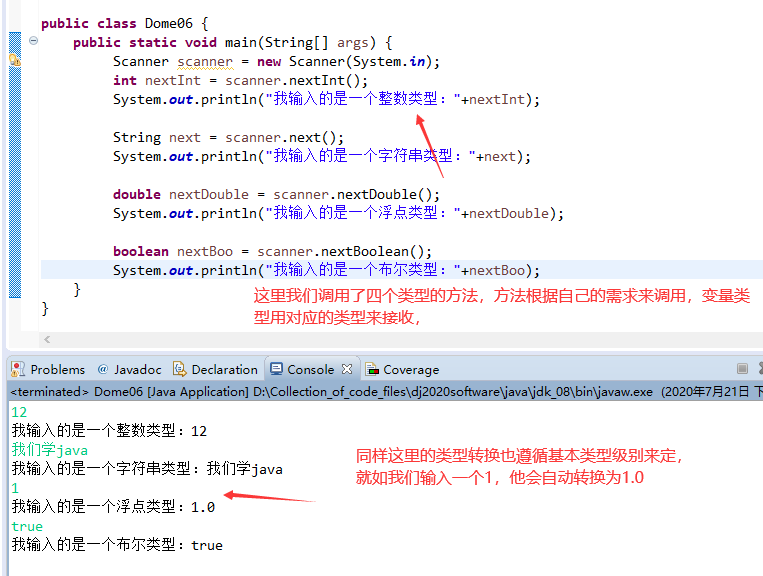
Task: Click console output '我输入的是一个浮点类型：1.0'
Action: tap(113, 507)
